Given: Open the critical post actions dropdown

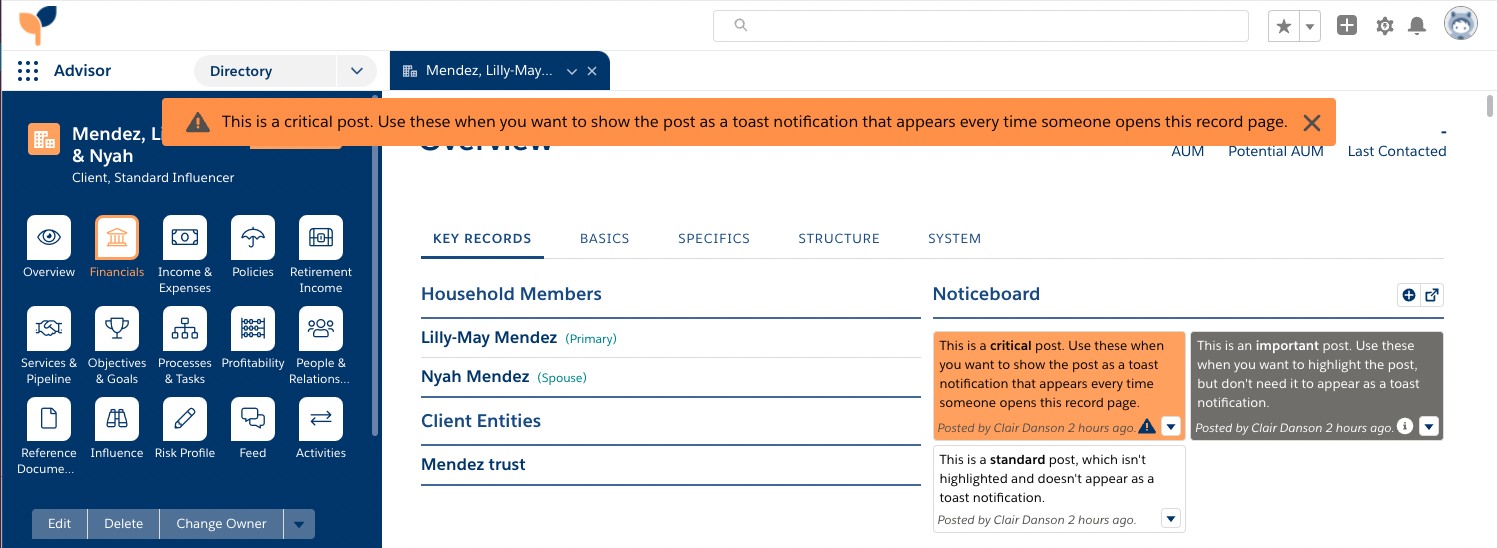Looking at the screenshot, I should [x=1171, y=427].
